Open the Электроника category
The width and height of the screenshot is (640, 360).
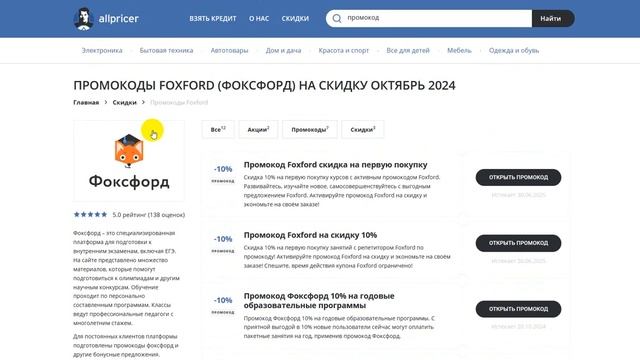102,51
